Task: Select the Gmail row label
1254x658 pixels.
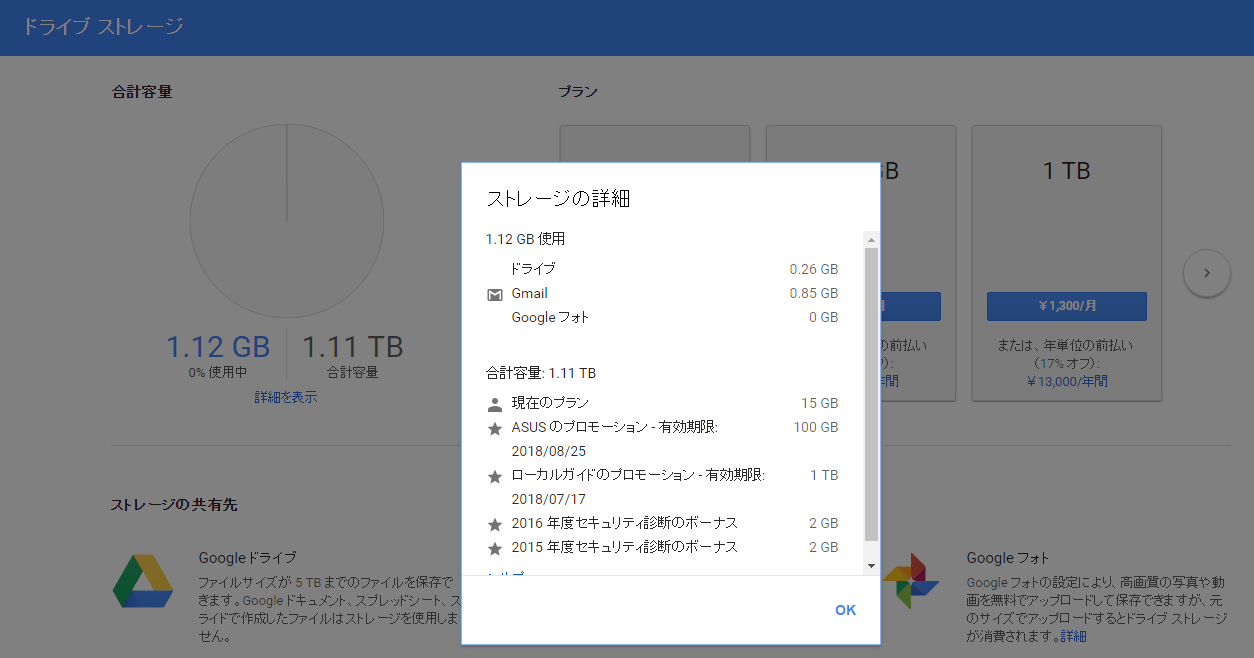Action: click(530, 293)
